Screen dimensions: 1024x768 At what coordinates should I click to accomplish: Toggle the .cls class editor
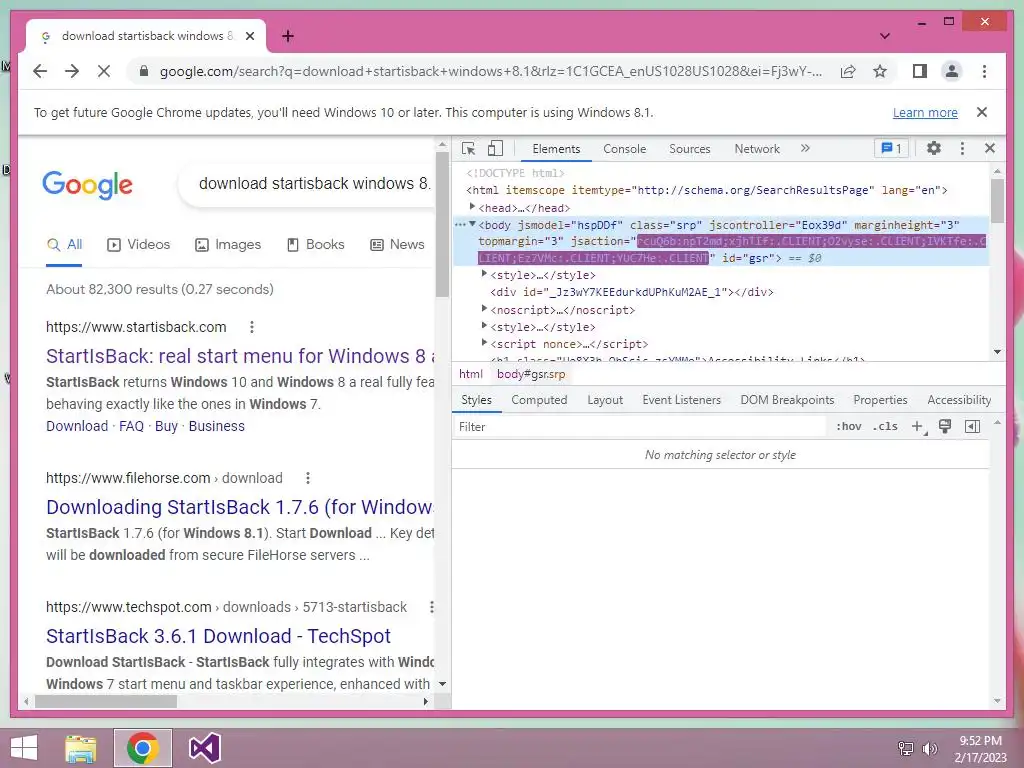(x=886, y=426)
